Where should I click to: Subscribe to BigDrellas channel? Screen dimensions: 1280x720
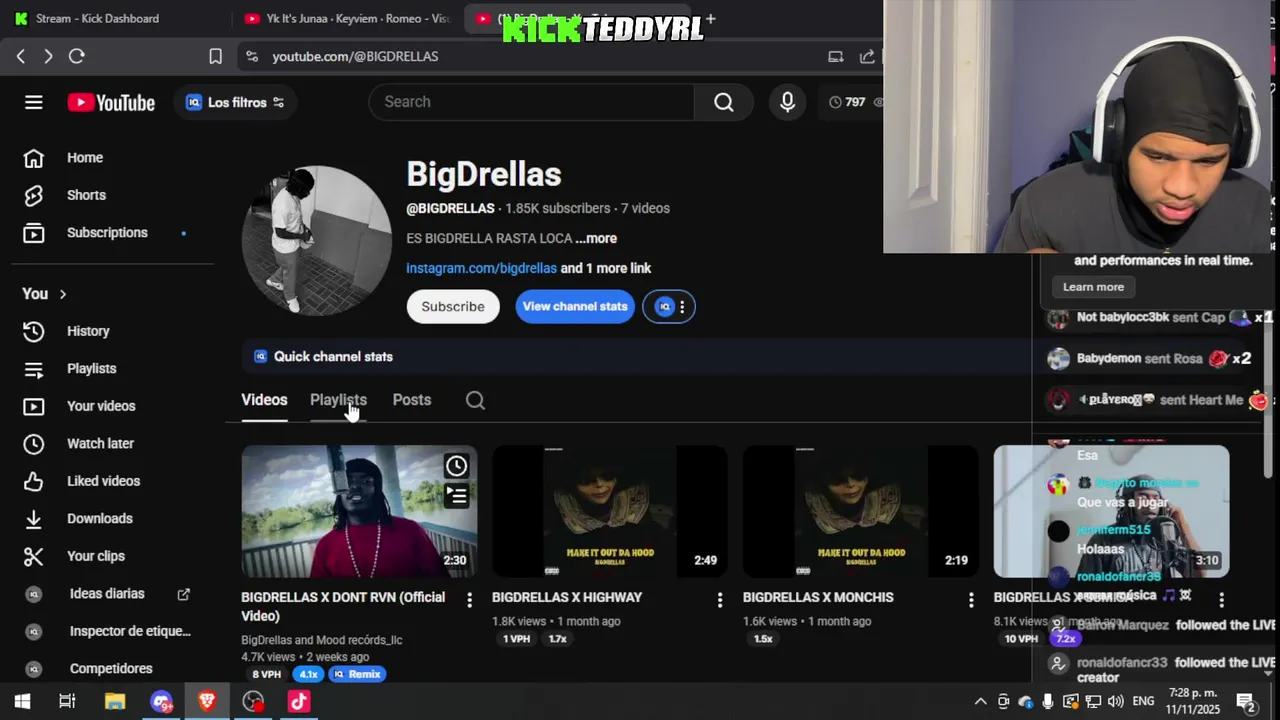click(453, 307)
